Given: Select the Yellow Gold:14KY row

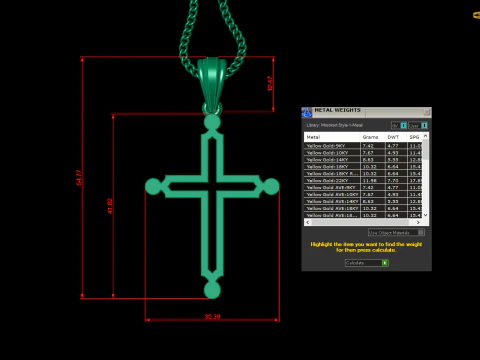Looking at the screenshot, I should 363,160.
